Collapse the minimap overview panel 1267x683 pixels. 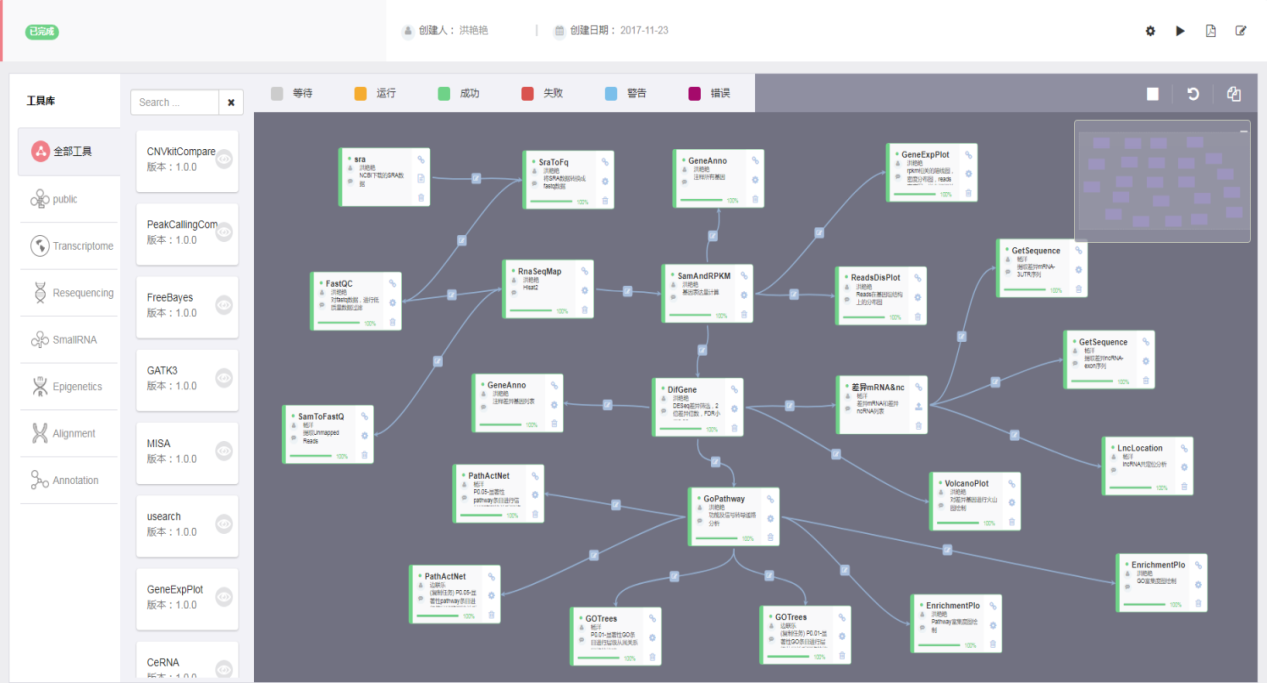point(1244,131)
